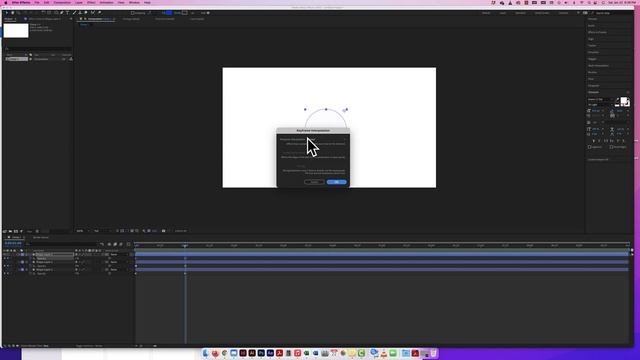This screenshot has height=360, width=640.
Task: Toggle All Caps in Character panel
Action: click(x=606, y=141)
